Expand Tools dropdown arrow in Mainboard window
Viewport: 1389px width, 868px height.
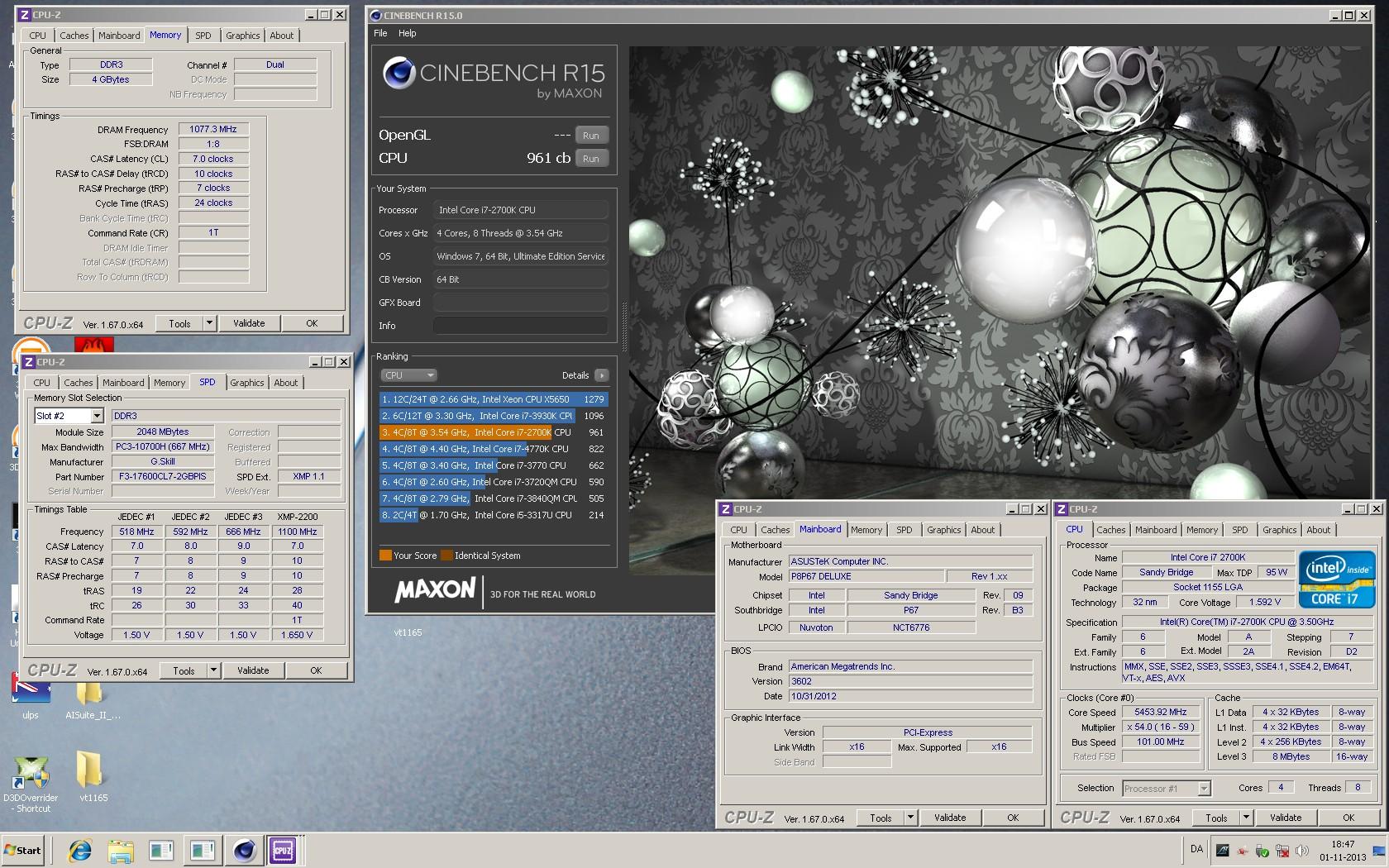tap(910, 818)
